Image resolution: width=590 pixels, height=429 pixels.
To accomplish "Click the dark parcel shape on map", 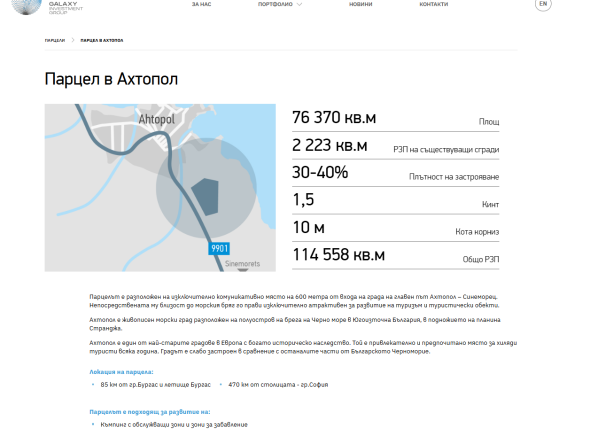I will pos(206,197).
